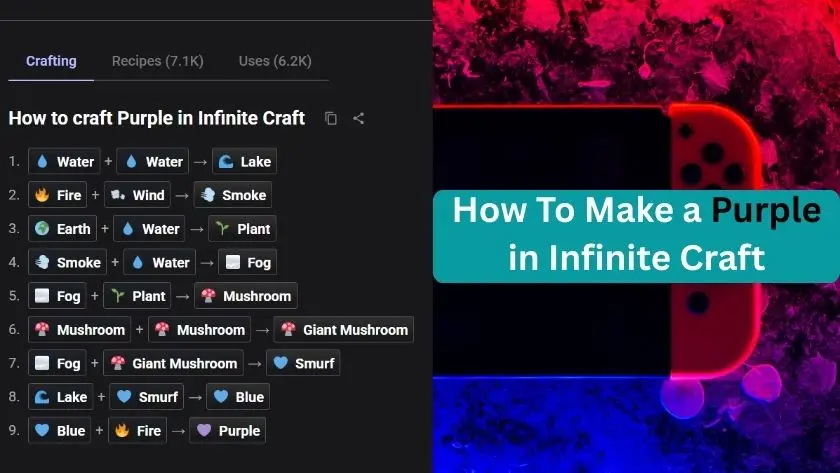
Task: Select the Lake result in step 1
Action: coord(244,161)
